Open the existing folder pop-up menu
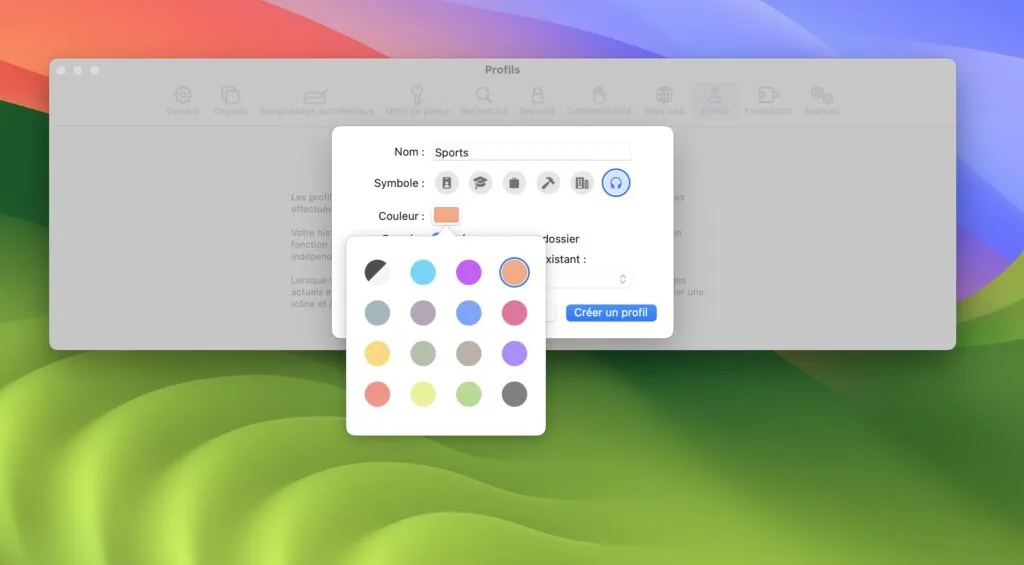This screenshot has height=565, width=1024. (588, 279)
